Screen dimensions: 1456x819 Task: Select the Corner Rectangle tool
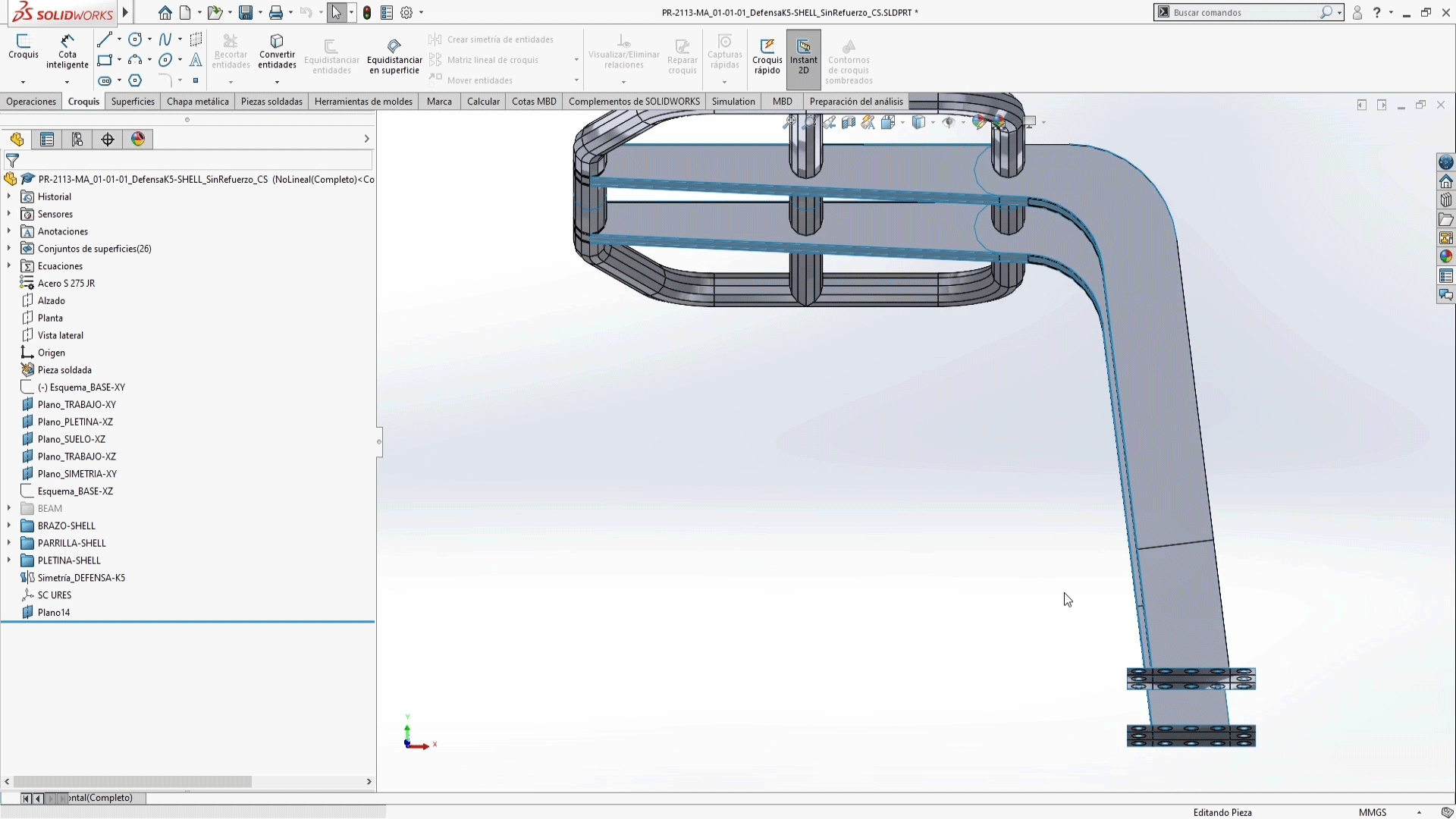(105, 60)
